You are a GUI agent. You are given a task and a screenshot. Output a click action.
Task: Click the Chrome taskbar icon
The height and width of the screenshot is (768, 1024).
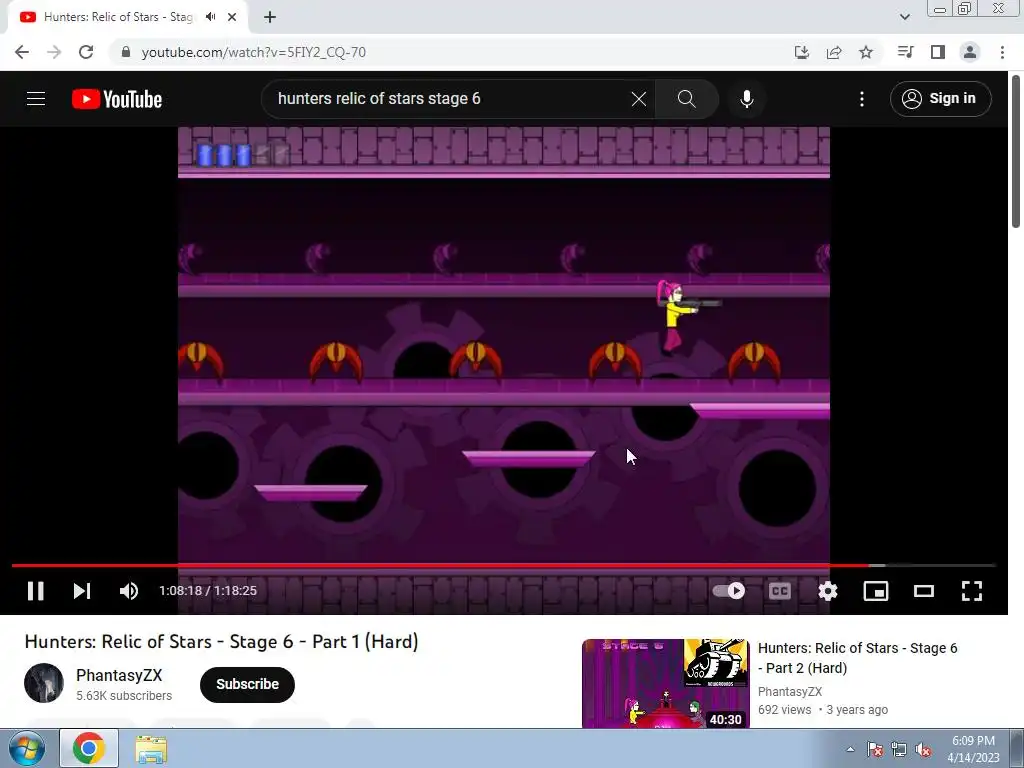(x=89, y=748)
